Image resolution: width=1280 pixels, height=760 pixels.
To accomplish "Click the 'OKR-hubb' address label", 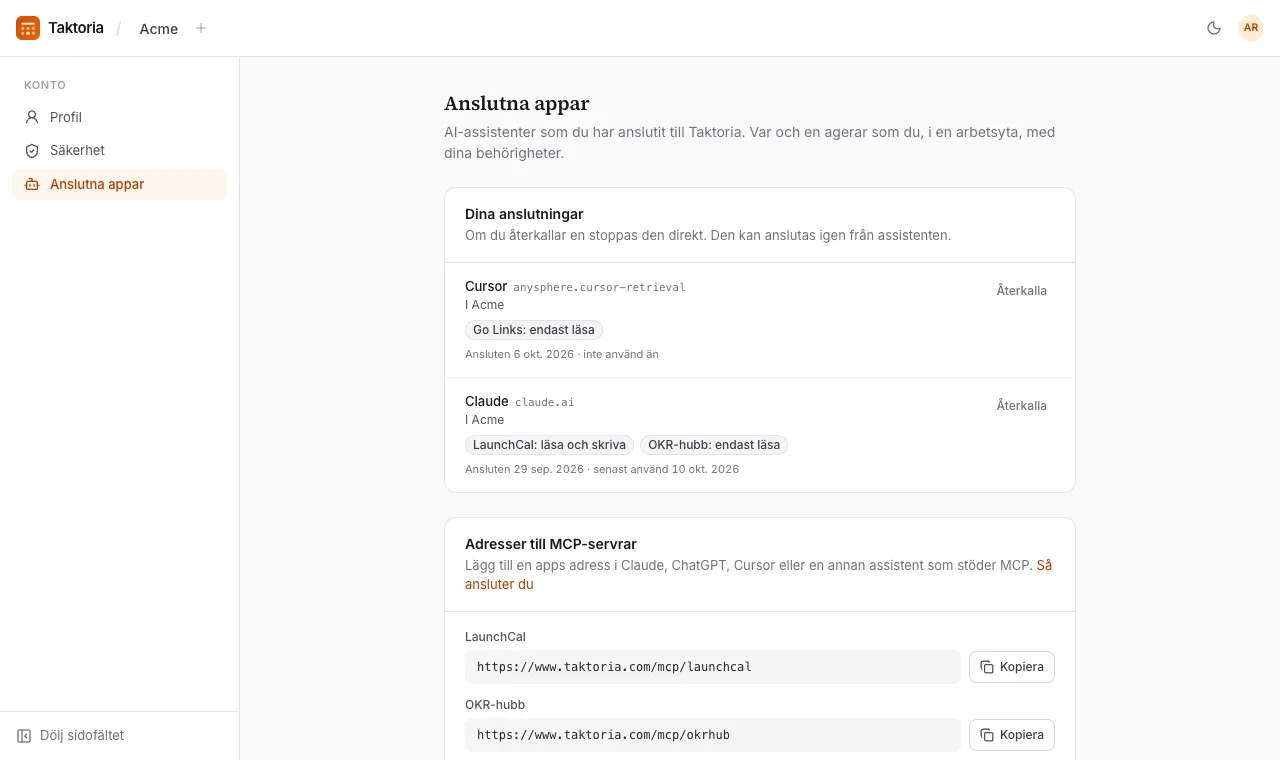I will 495,705.
